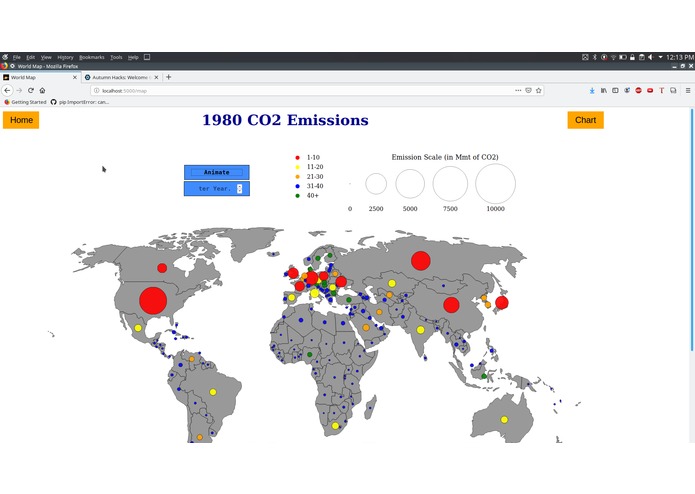Open the History menu
Viewport: 695px width, 494px height.
pyautogui.click(x=65, y=57)
